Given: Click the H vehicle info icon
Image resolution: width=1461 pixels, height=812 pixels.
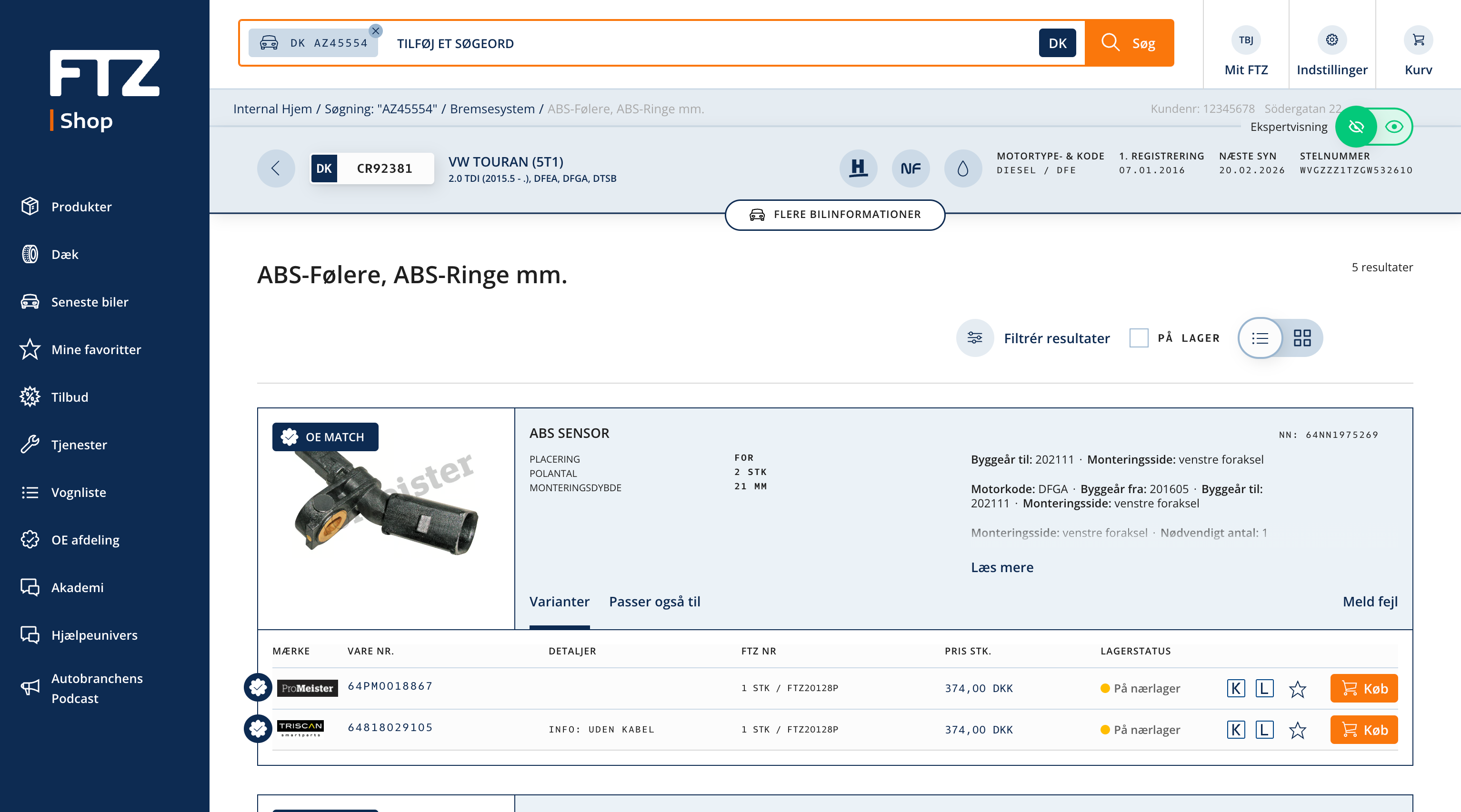Looking at the screenshot, I should click(858, 168).
